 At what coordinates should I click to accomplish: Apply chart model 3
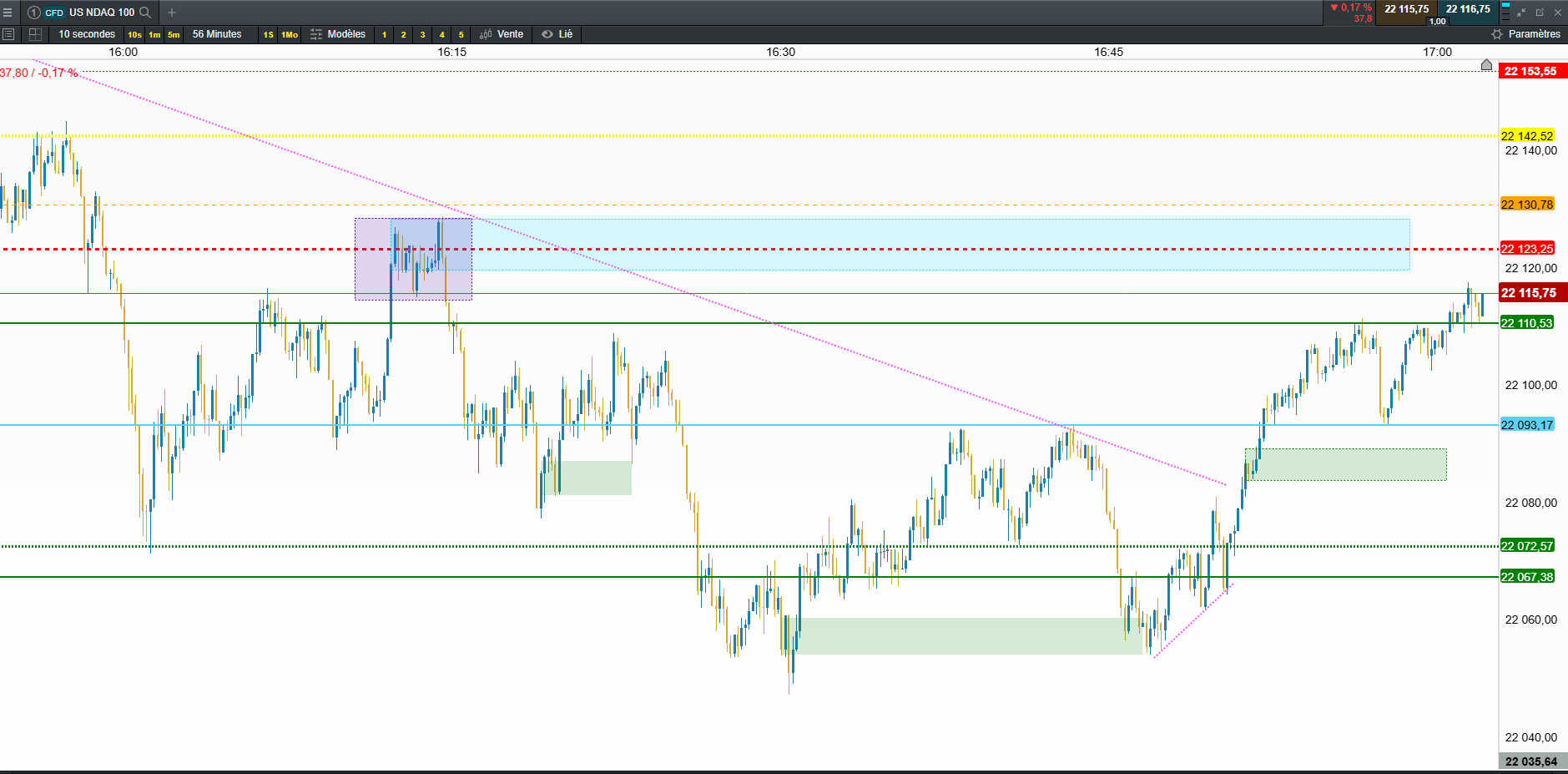[422, 34]
